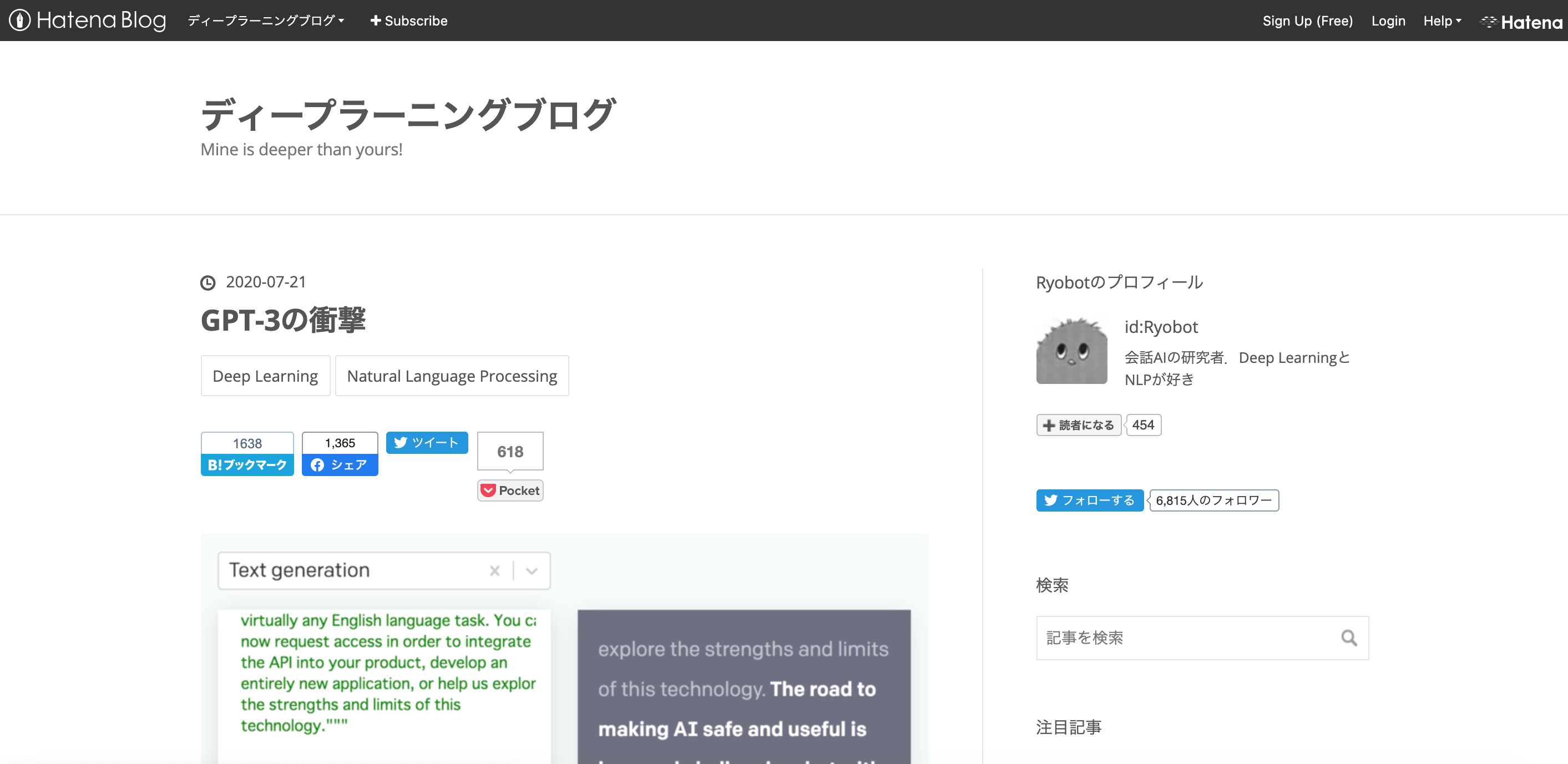Viewport: 1568px width, 764px height.
Task: Click the Text generation combo box field
Action: (384, 571)
